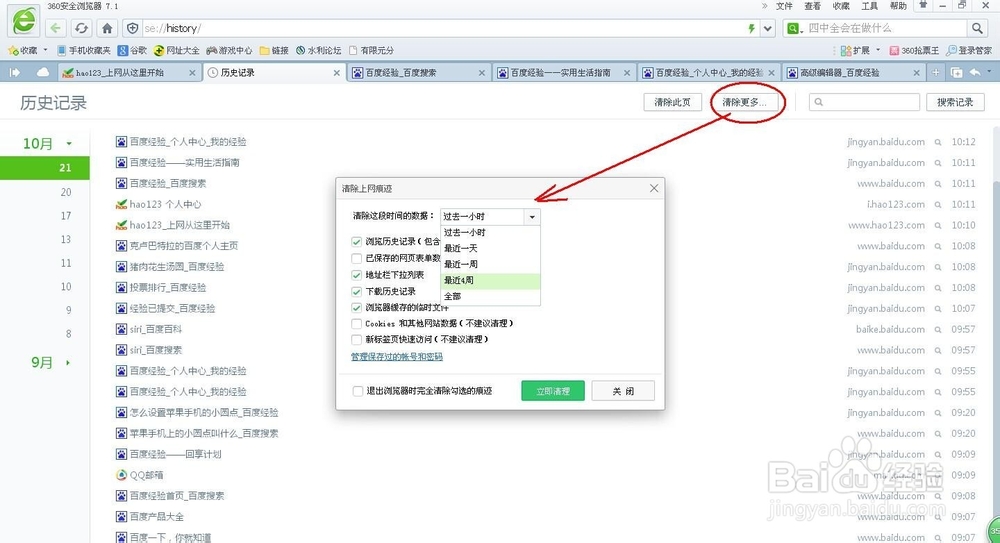Open the 帮助 menu
This screenshot has width=1000, height=543.
click(899, 6)
